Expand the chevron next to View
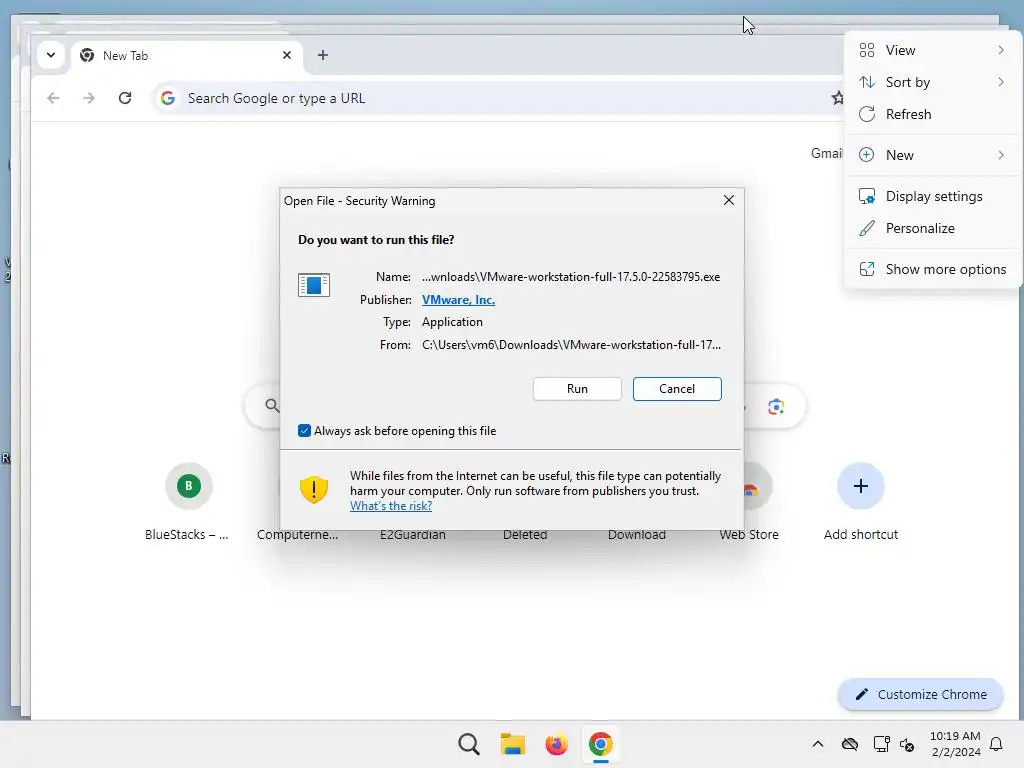This screenshot has height=768, width=1024. pos(1000,50)
